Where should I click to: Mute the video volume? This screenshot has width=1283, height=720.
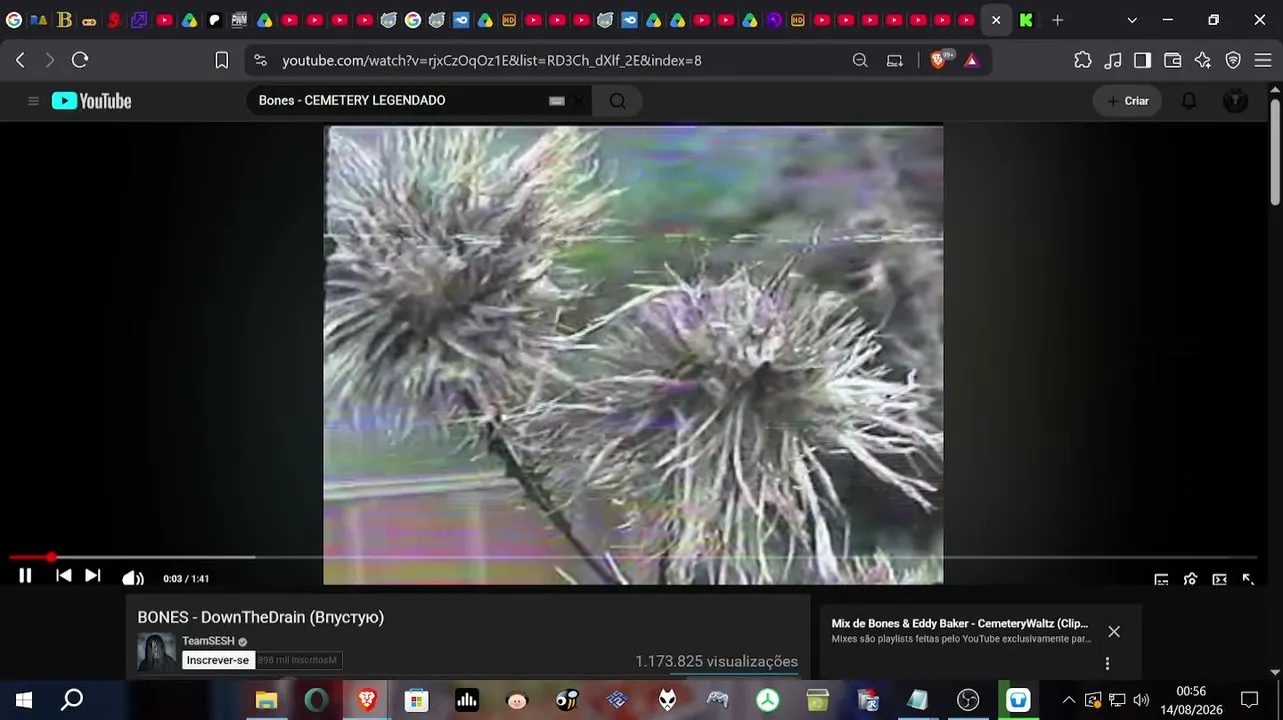132,578
